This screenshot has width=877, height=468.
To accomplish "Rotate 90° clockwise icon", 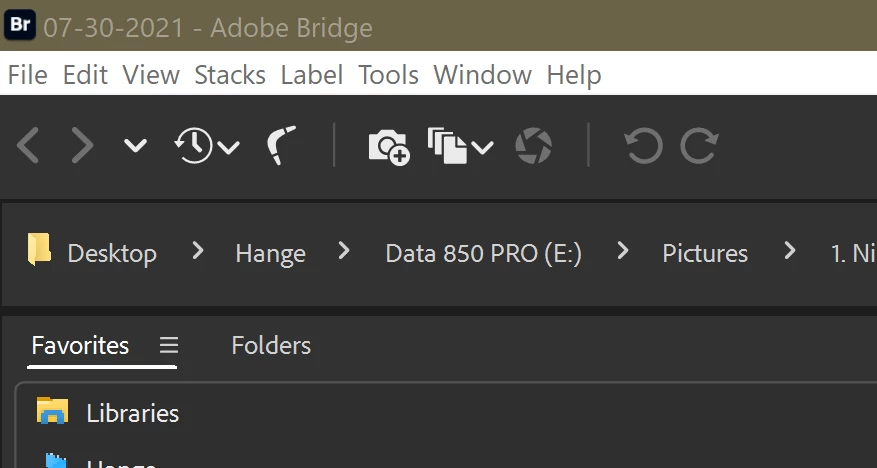I will tap(699, 147).
